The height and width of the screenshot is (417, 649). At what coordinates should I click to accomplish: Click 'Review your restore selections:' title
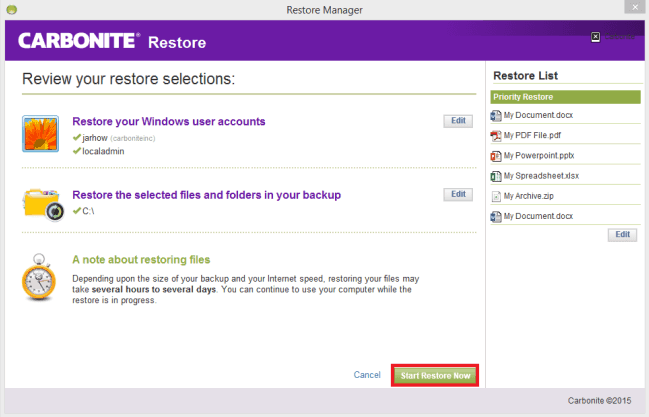point(128,79)
